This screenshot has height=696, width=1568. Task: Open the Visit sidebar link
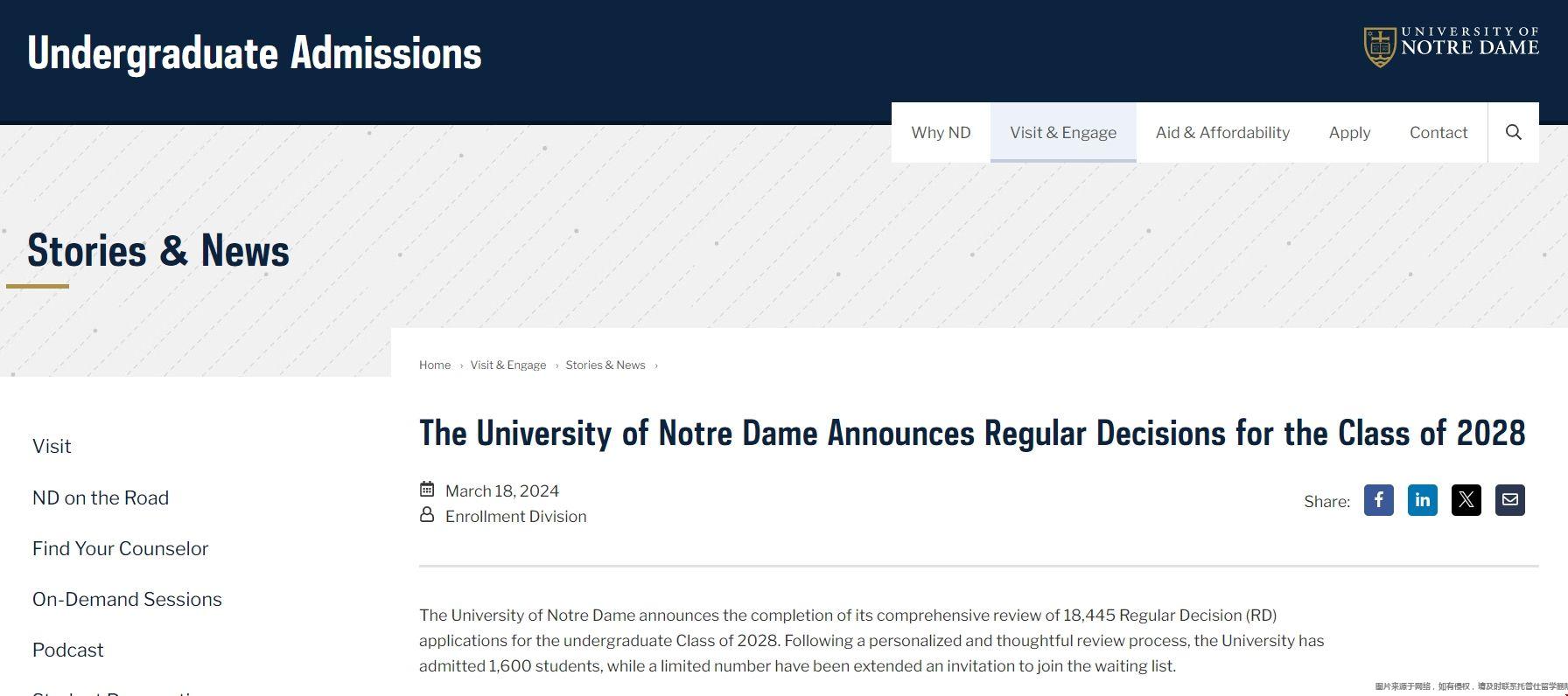52,446
